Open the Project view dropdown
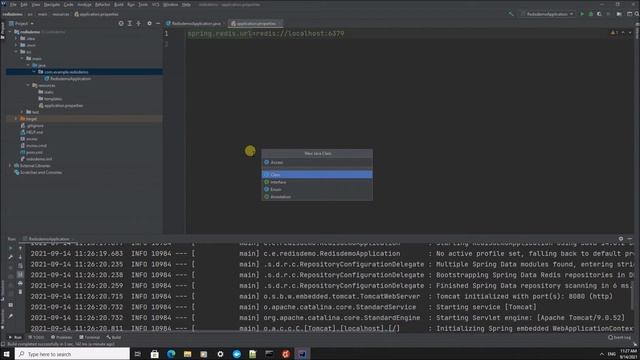The image size is (640, 360). (x=22, y=24)
